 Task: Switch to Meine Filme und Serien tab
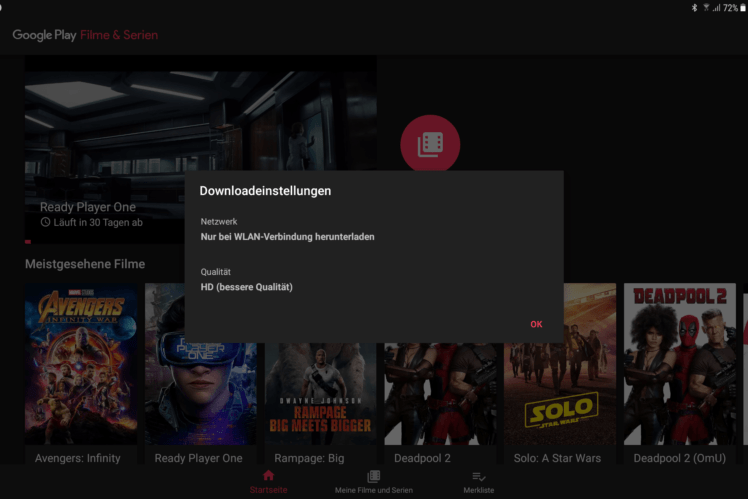click(374, 482)
